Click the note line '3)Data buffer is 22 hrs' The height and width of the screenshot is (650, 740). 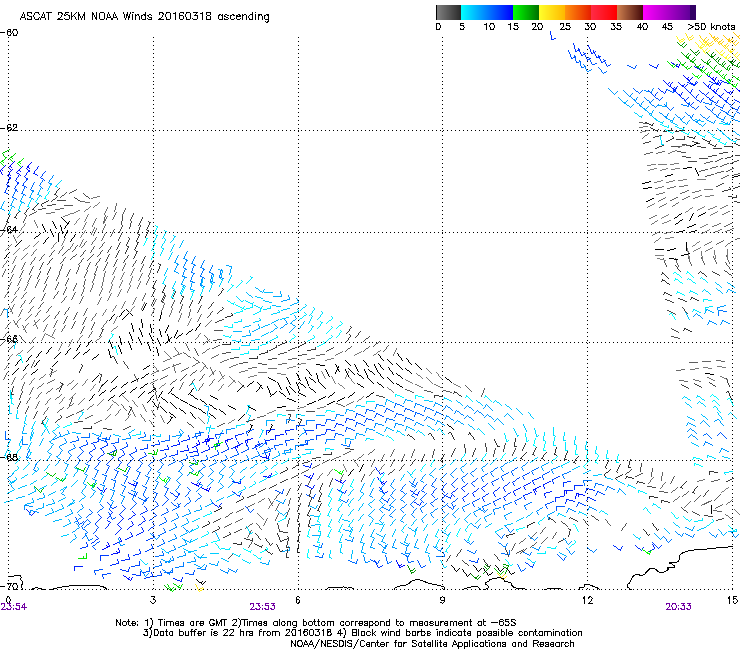(363, 633)
